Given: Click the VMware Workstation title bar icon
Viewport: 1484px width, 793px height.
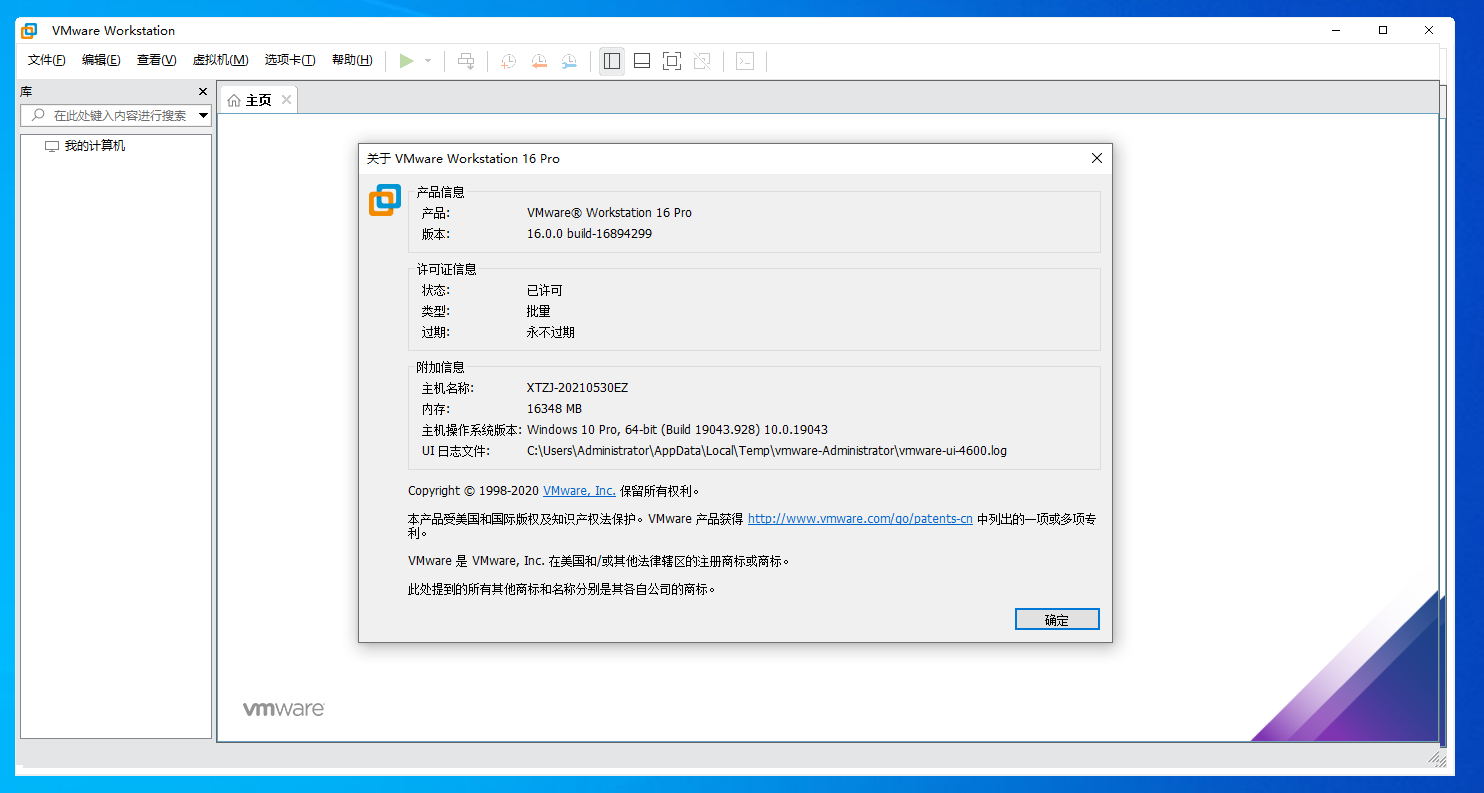Looking at the screenshot, I should tap(29, 30).
